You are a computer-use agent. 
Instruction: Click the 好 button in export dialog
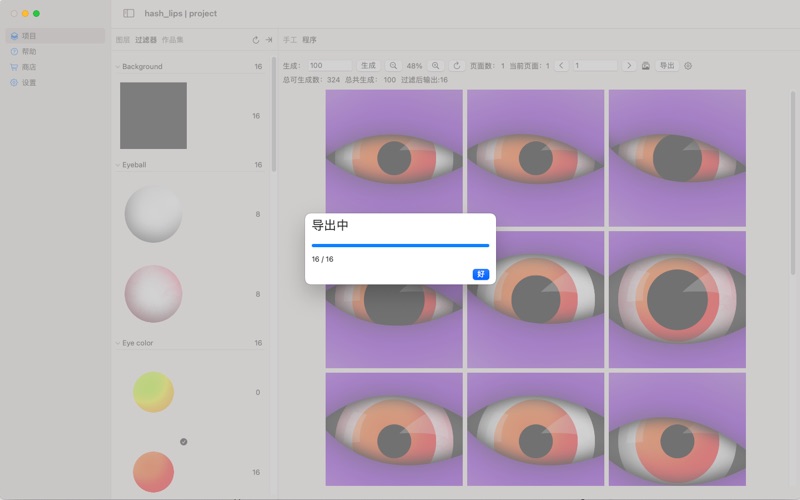[x=480, y=274]
